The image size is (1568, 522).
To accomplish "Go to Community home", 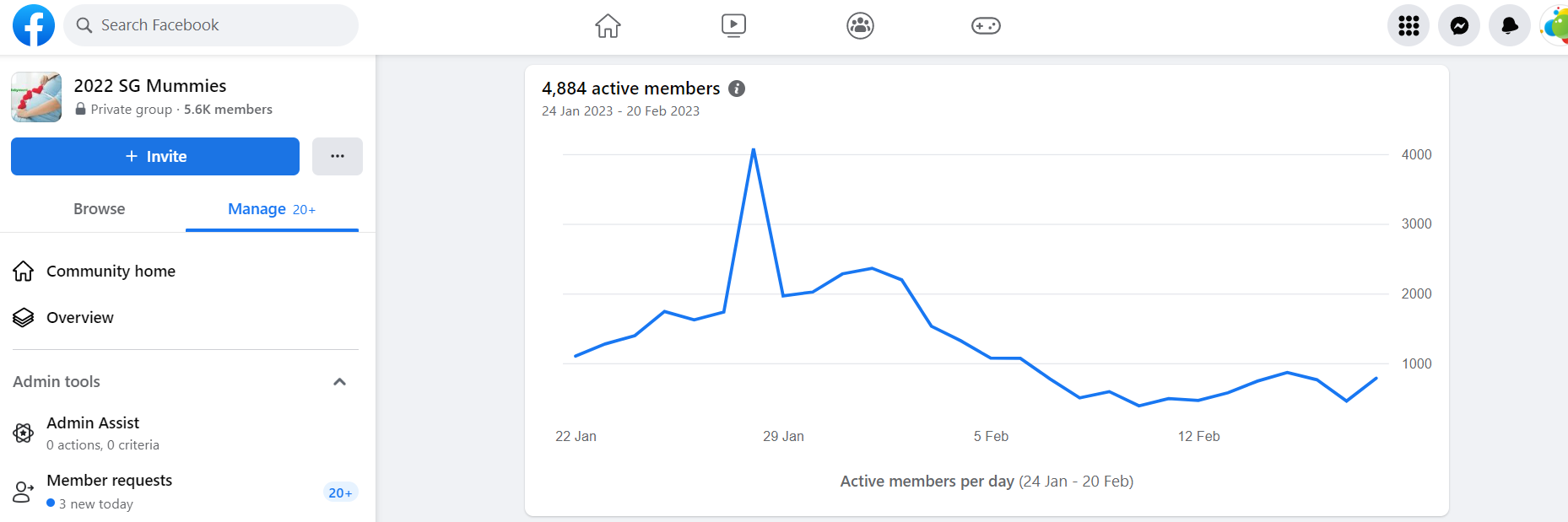I will click(x=111, y=272).
